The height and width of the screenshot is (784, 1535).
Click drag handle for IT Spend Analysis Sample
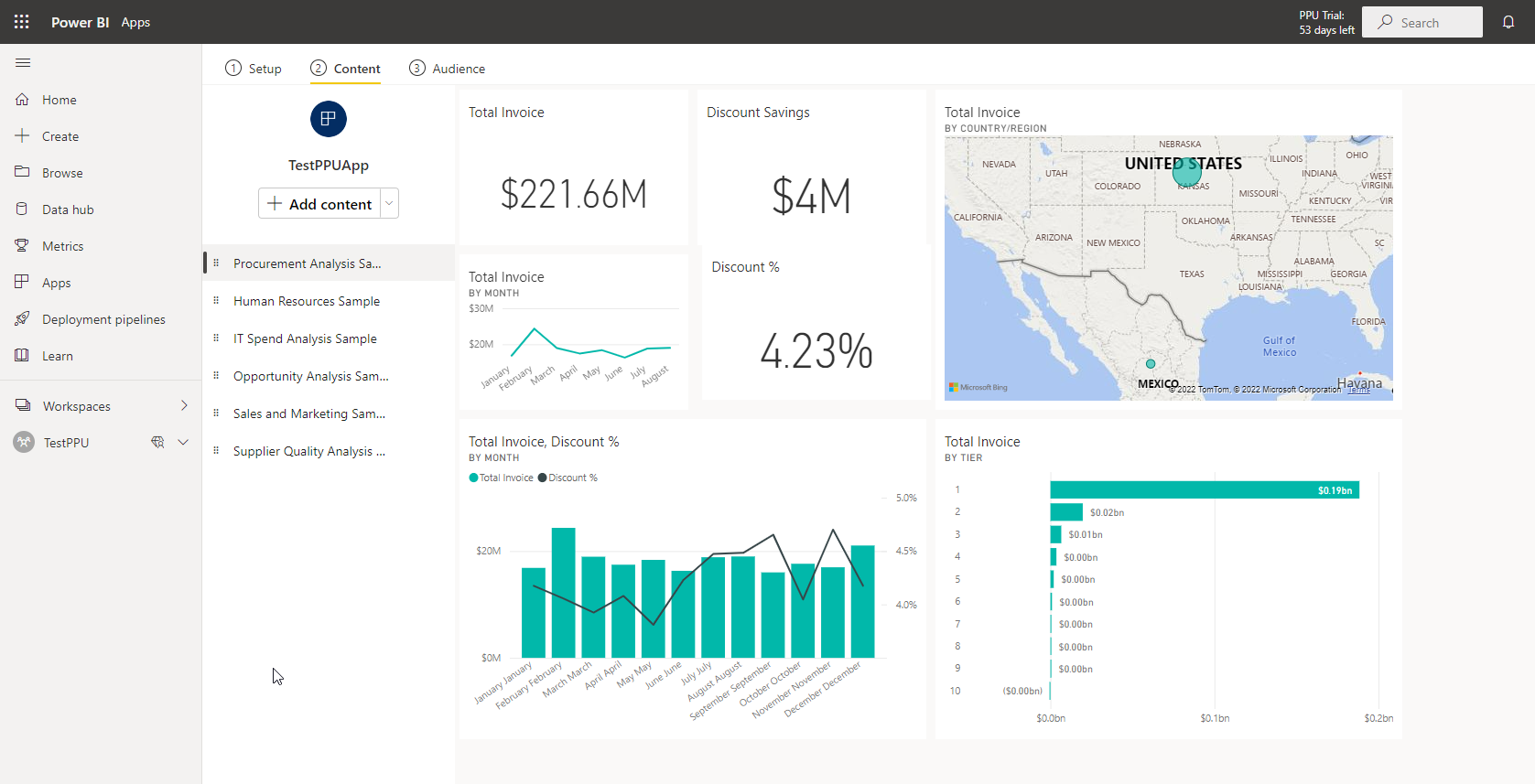216,338
